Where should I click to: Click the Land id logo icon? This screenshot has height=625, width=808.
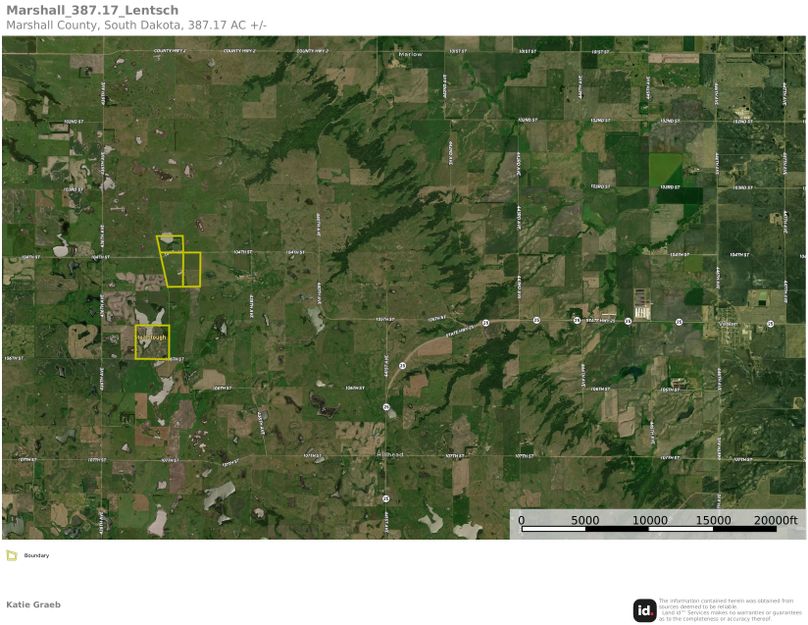pos(645,610)
